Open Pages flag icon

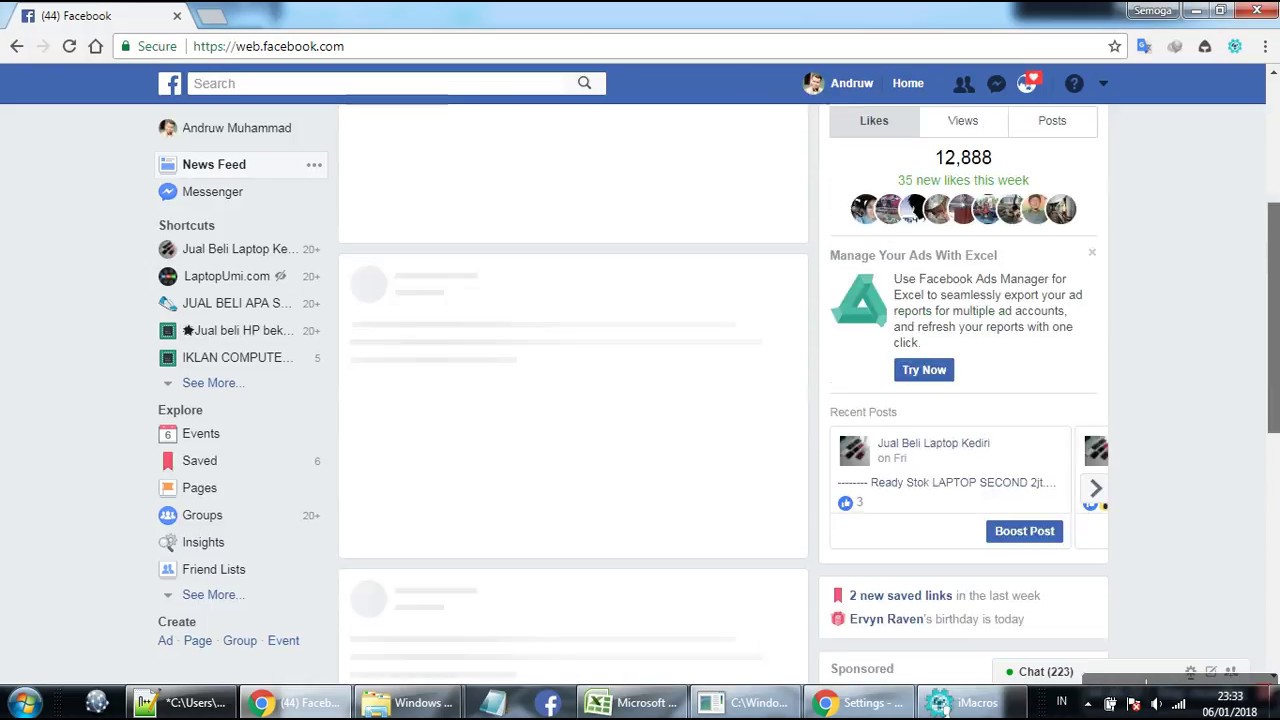(168, 488)
